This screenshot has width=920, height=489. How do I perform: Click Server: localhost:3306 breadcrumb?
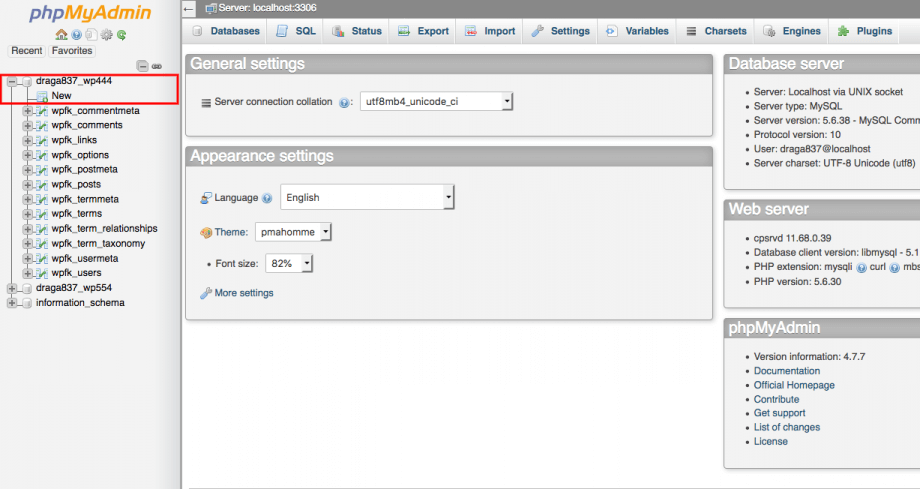coord(268,8)
